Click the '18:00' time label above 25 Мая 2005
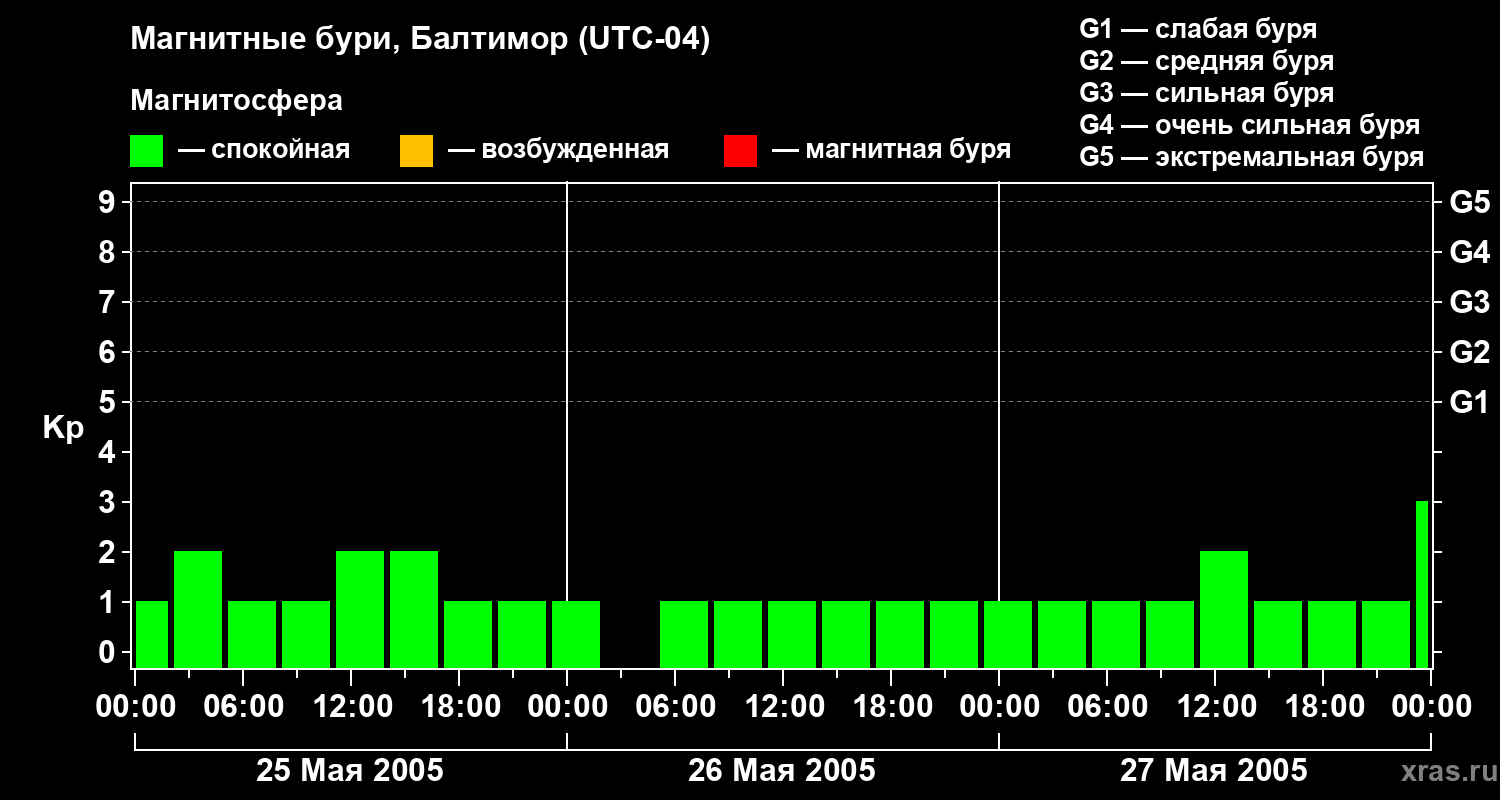Image resolution: width=1500 pixels, height=800 pixels. click(461, 707)
